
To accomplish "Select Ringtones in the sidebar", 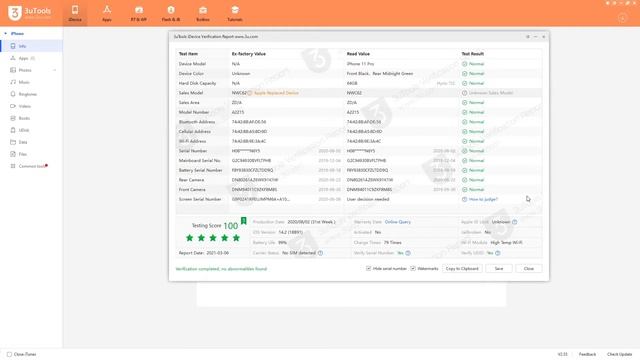I will click(x=31, y=94).
